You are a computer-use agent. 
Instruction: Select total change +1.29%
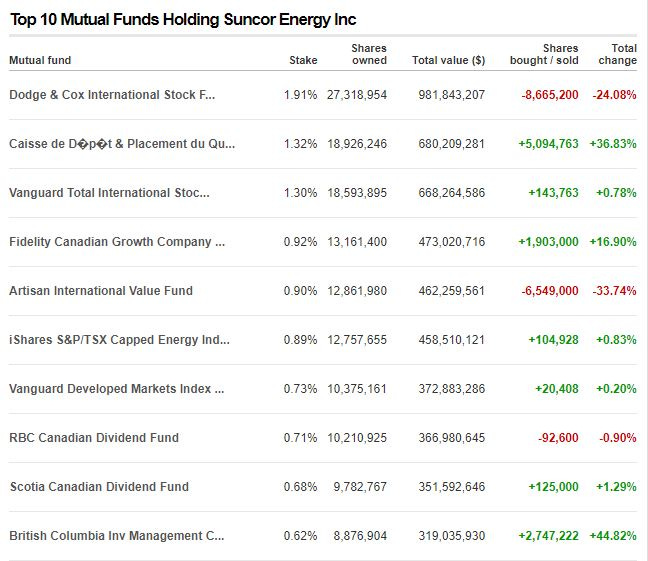point(616,487)
